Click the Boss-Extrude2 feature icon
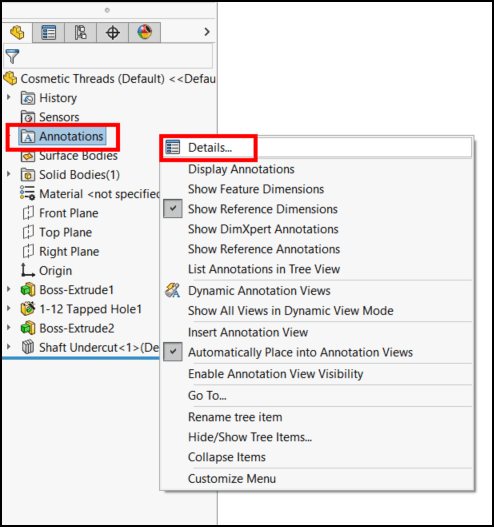The width and height of the screenshot is (494, 527). pos(28,328)
